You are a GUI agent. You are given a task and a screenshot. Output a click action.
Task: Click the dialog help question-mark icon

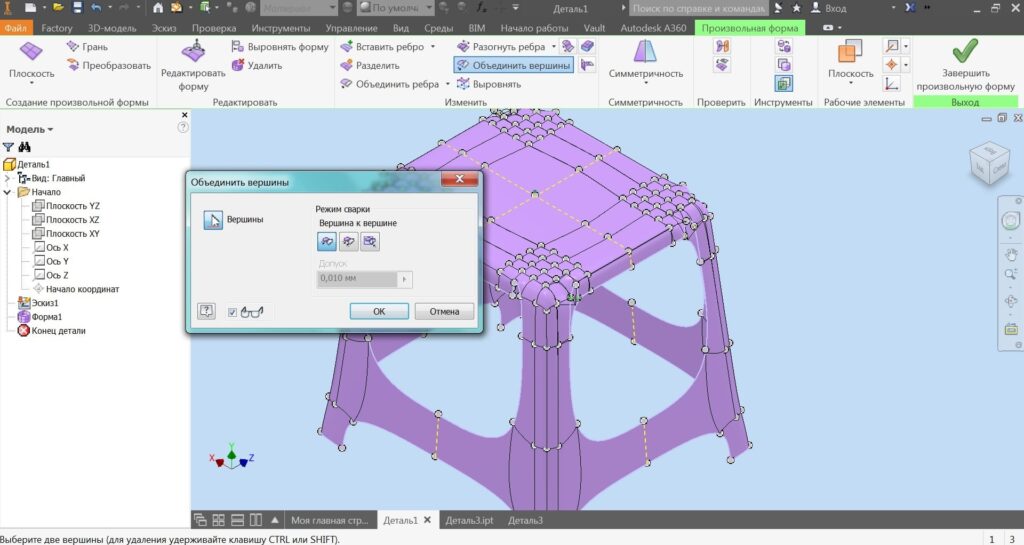[x=207, y=311]
